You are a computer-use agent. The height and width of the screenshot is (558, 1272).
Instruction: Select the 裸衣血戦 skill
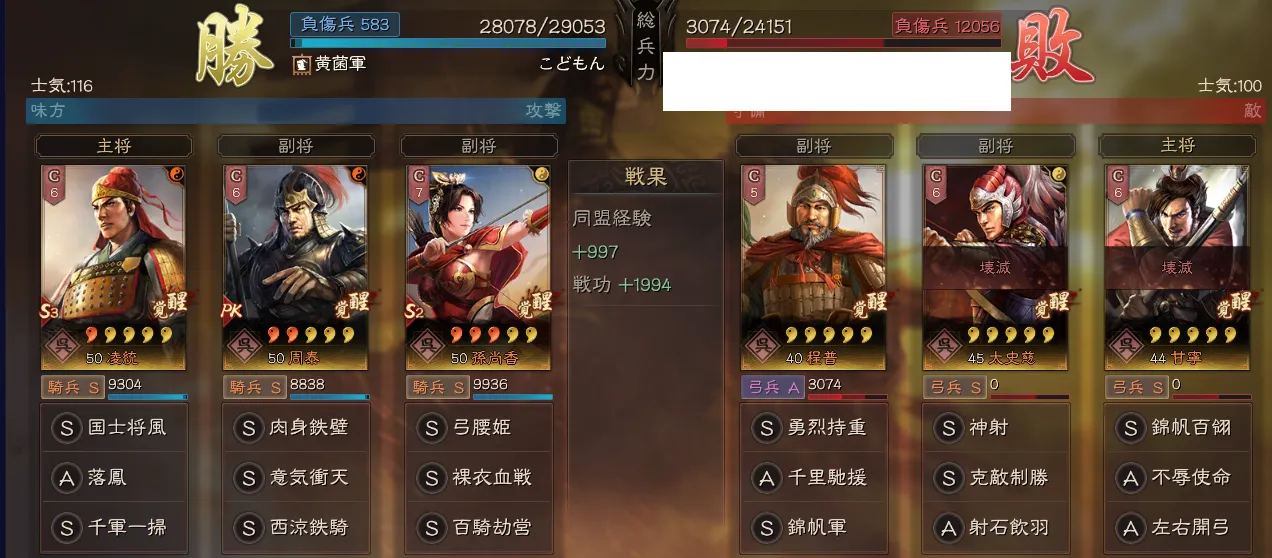pyautogui.click(x=477, y=478)
